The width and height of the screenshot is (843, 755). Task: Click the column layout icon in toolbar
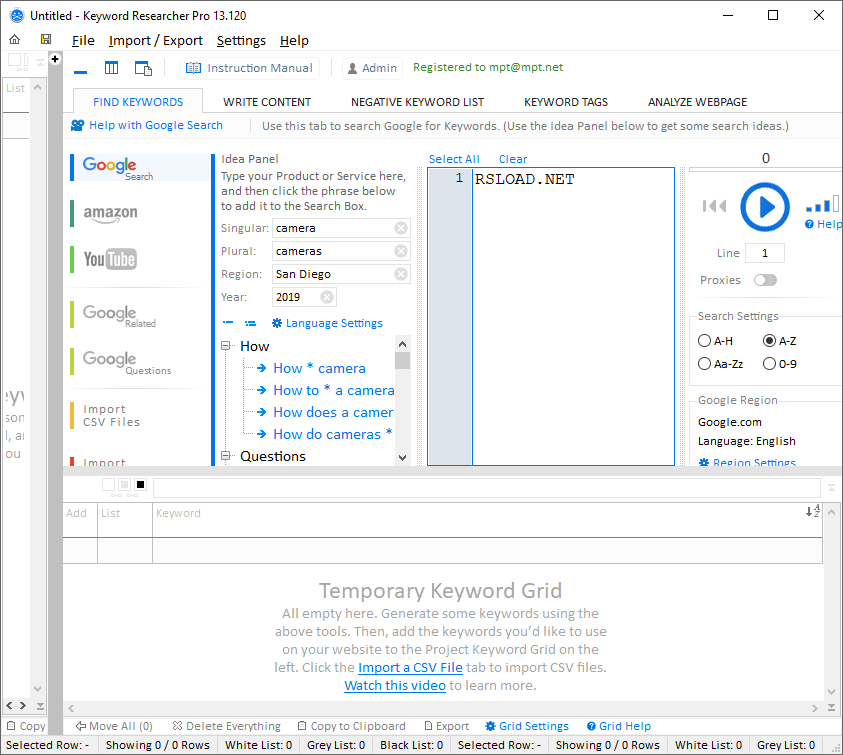(111, 68)
